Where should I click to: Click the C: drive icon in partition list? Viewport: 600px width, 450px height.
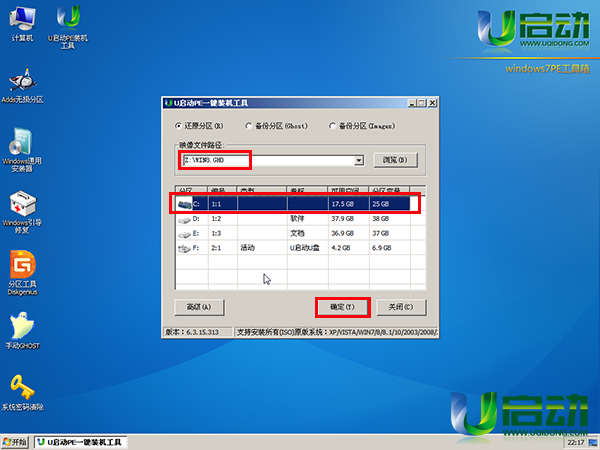click(x=184, y=204)
